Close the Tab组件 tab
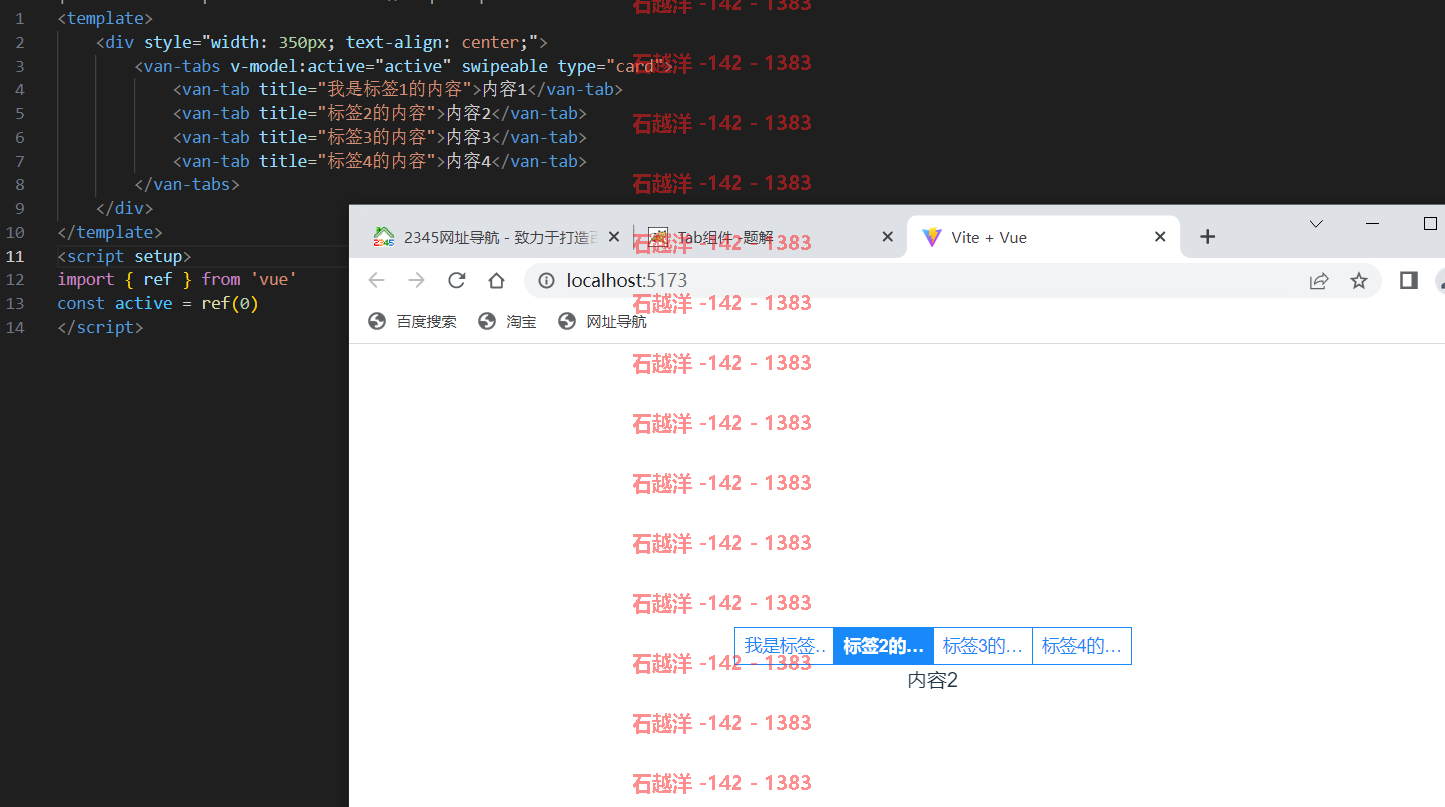This screenshot has height=807, width=1445. click(887, 237)
